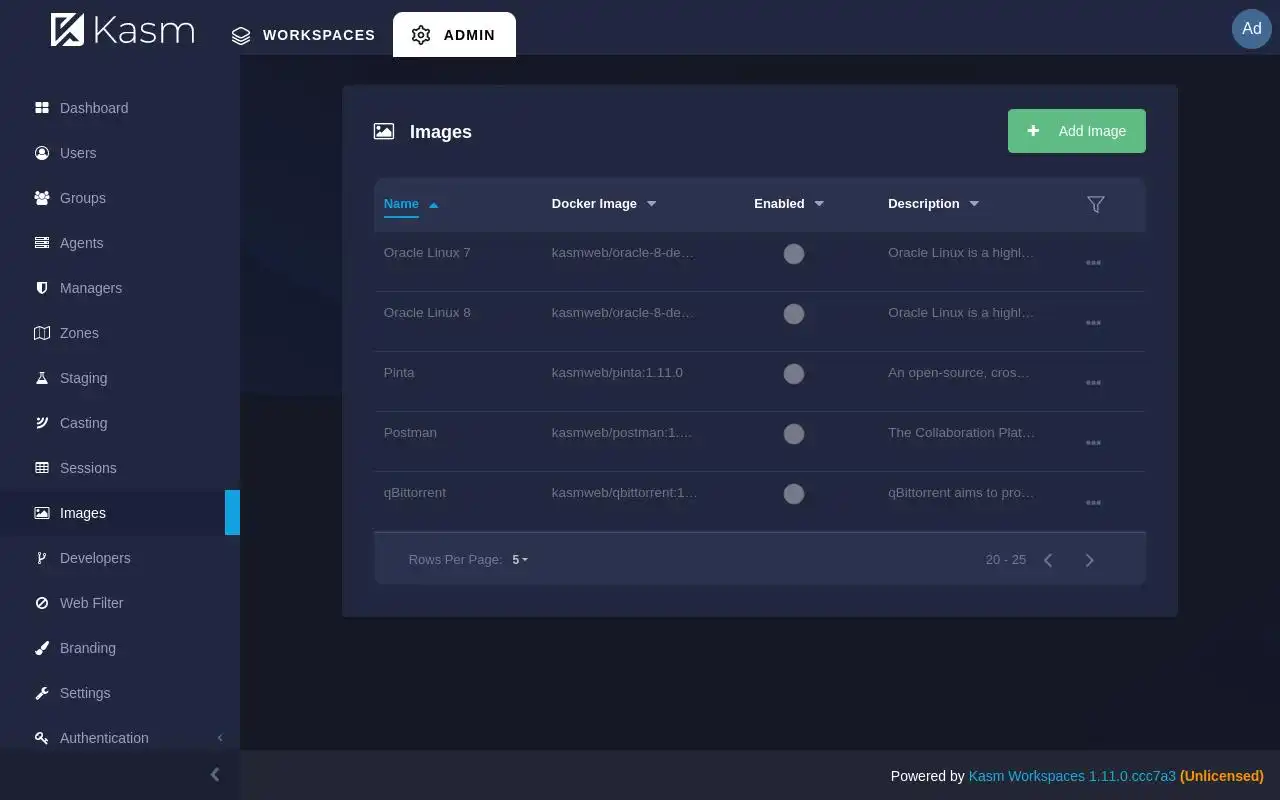
Task: Click the Enabled column header text
Action: point(779,204)
